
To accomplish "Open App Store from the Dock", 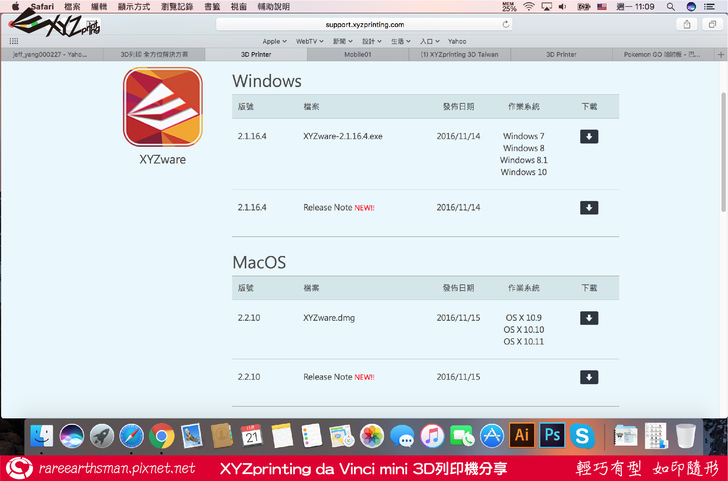I will tap(492, 436).
